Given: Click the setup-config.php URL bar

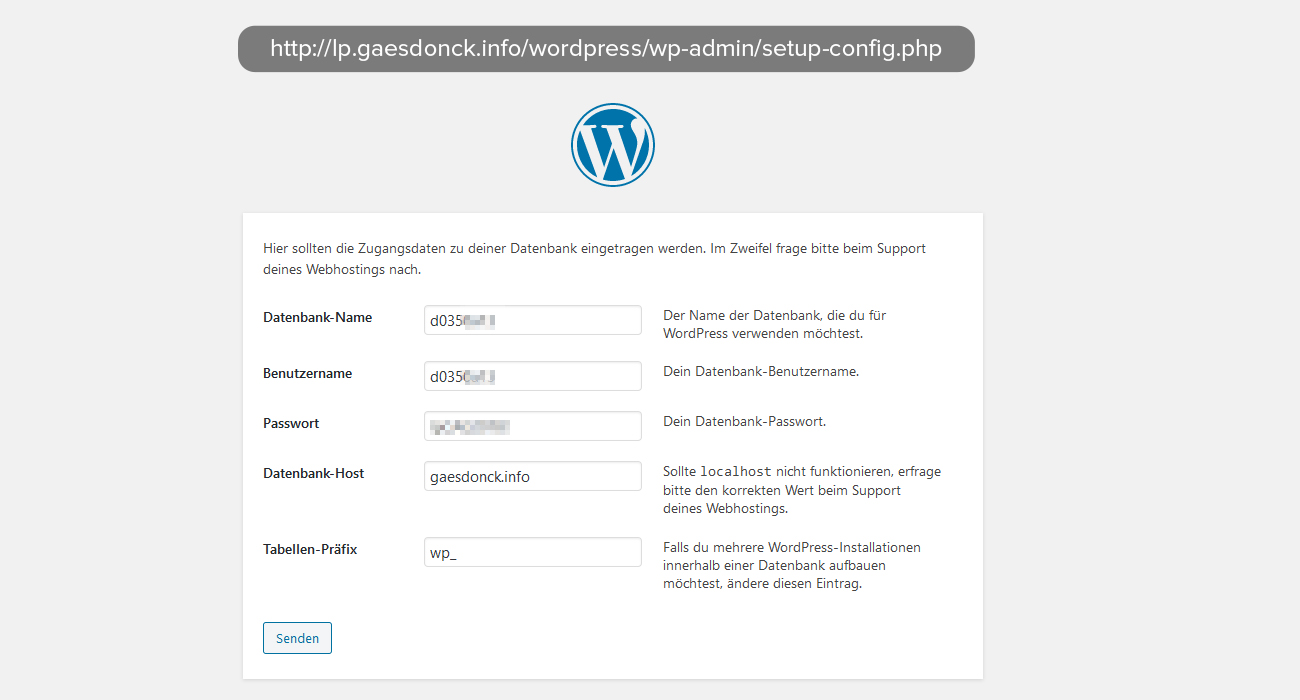Looking at the screenshot, I should coord(606,49).
